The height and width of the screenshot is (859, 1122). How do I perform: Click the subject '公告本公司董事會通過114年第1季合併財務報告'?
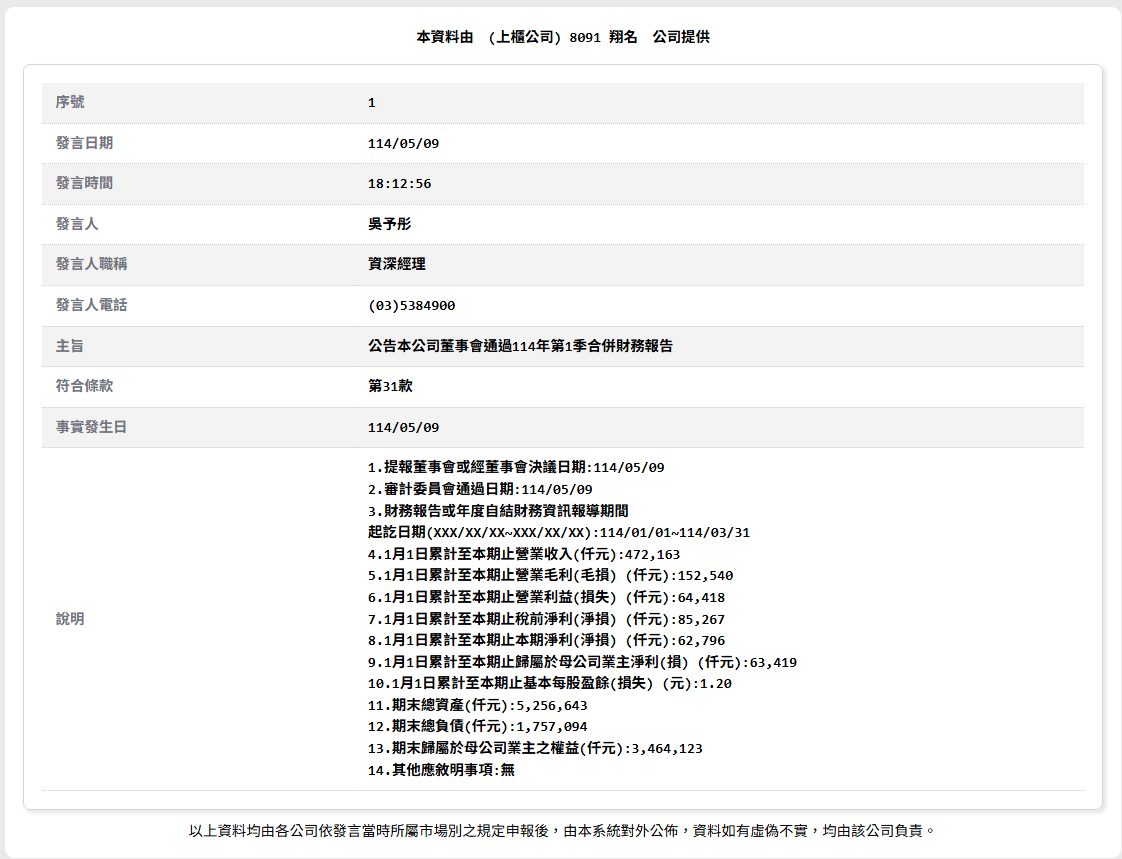coord(520,346)
